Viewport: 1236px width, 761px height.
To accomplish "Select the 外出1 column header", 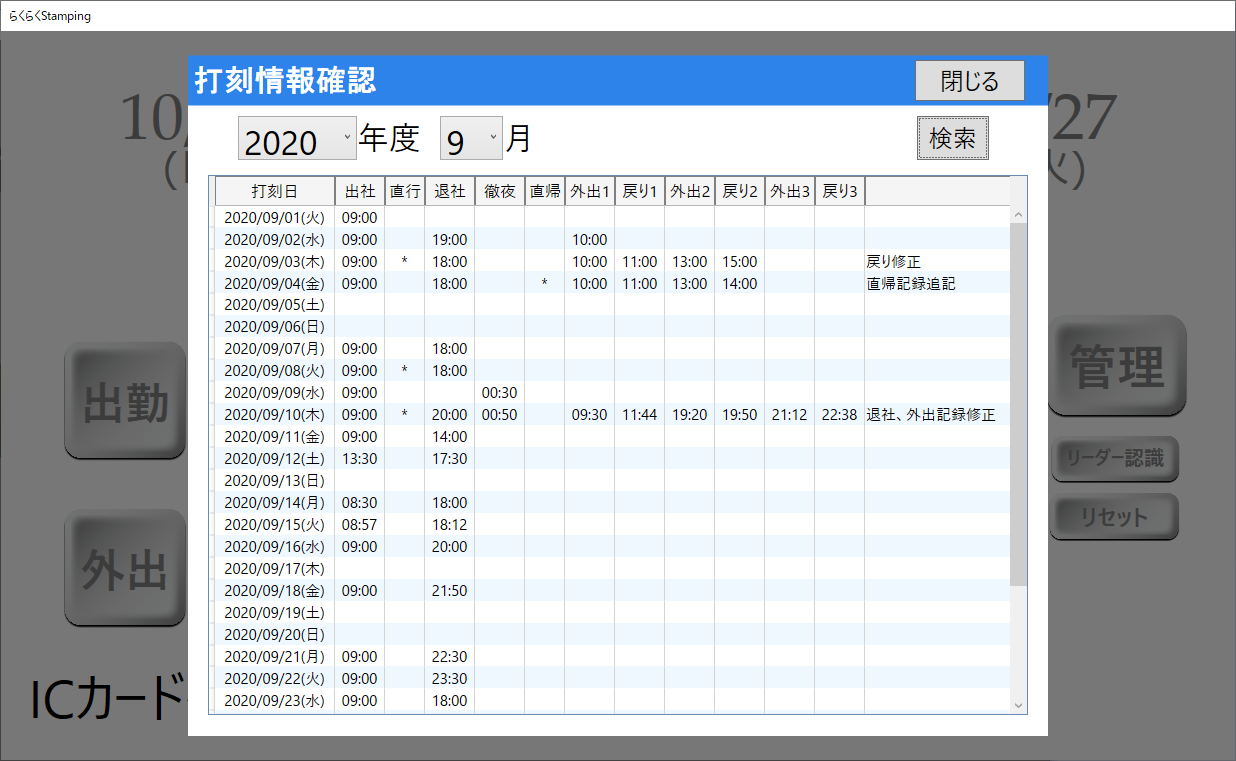I will point(589,191).
